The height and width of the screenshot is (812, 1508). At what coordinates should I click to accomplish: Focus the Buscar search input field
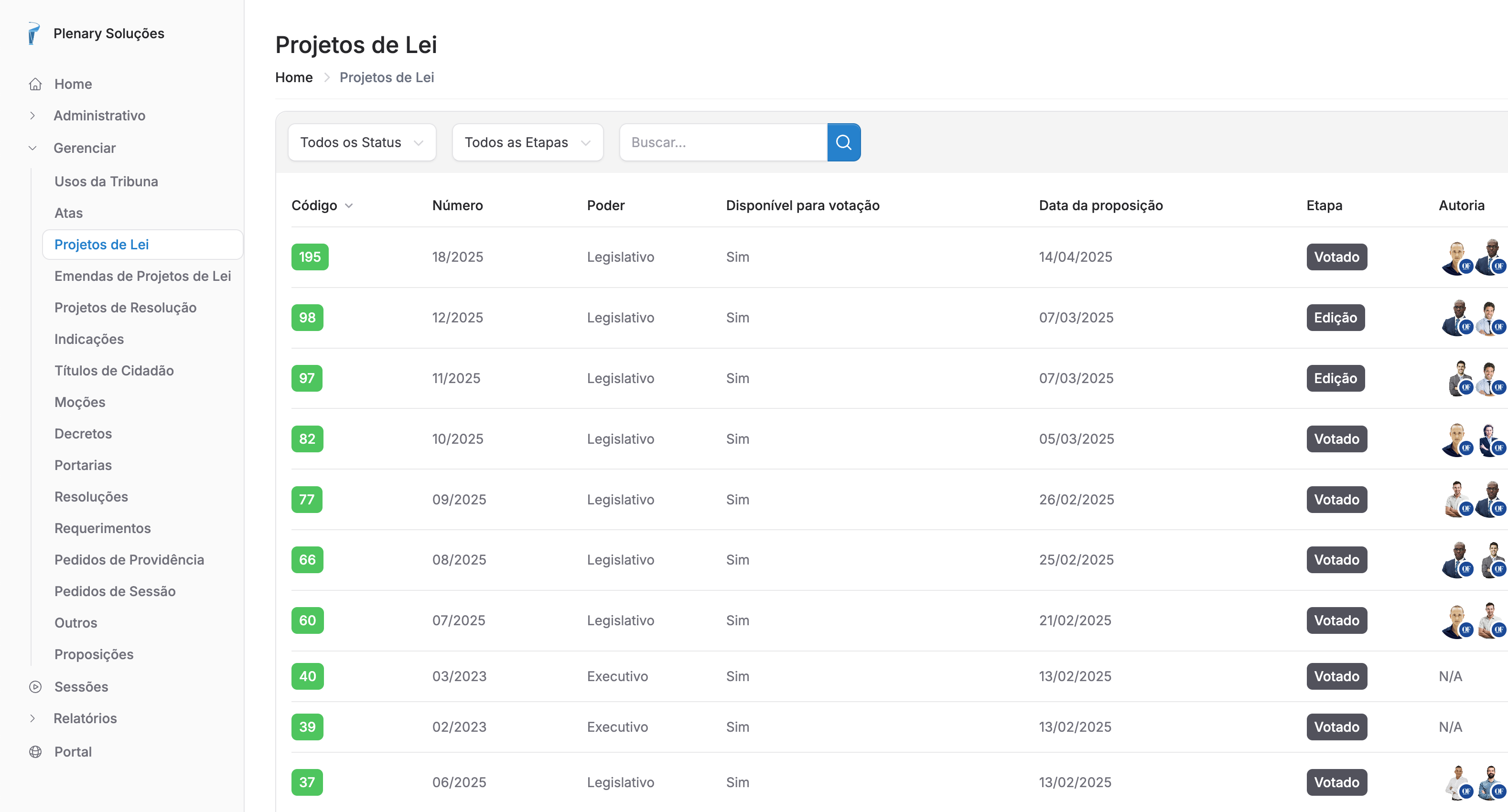[723, 142]
